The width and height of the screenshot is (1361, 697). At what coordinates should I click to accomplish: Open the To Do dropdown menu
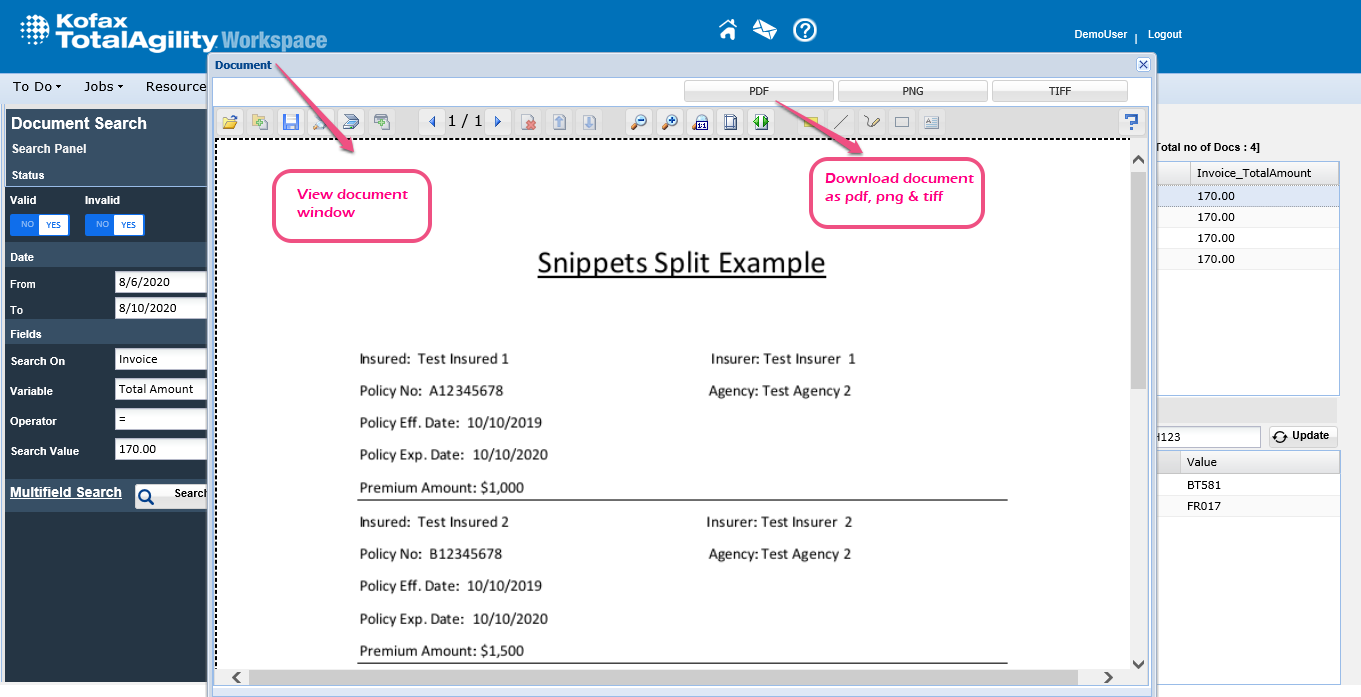pos(37,87)
